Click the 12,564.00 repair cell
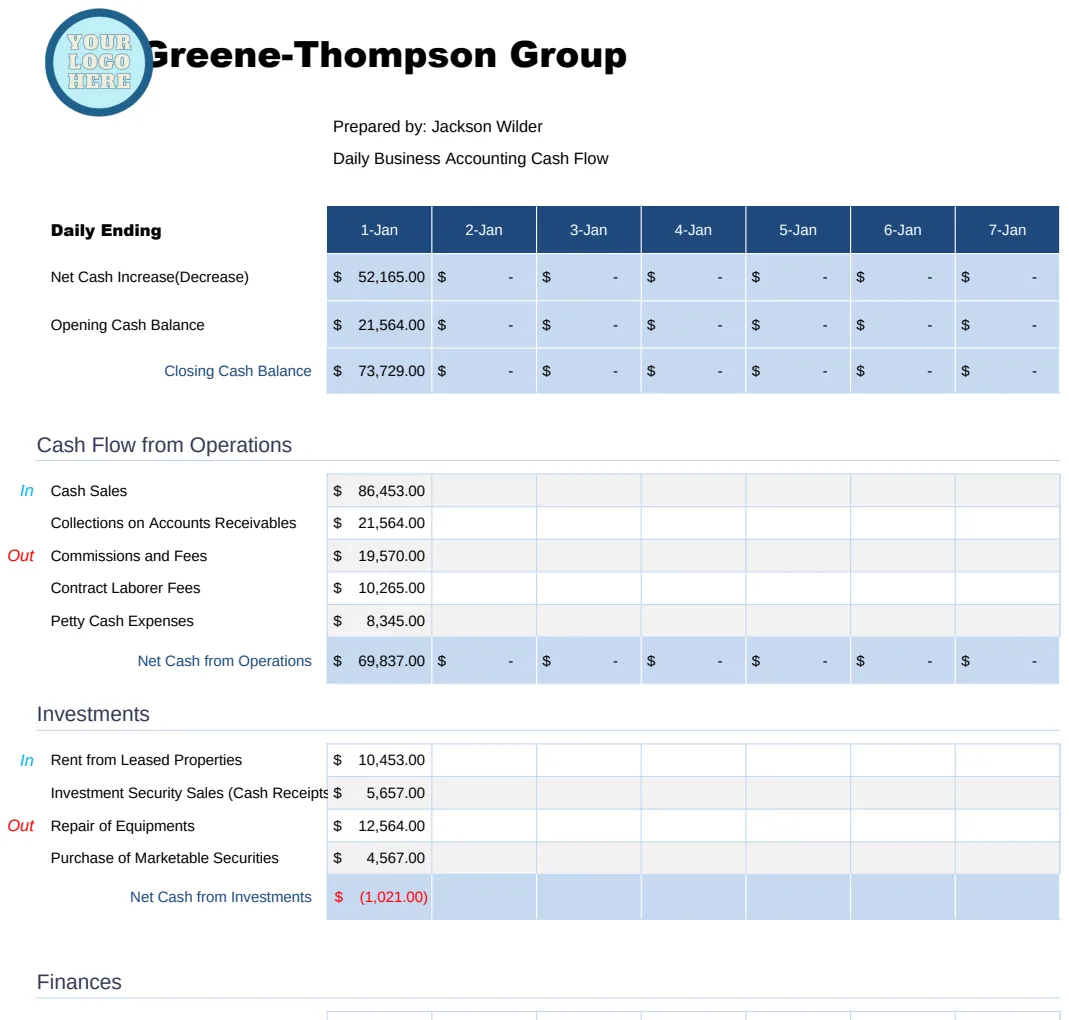 pos(379,826)
